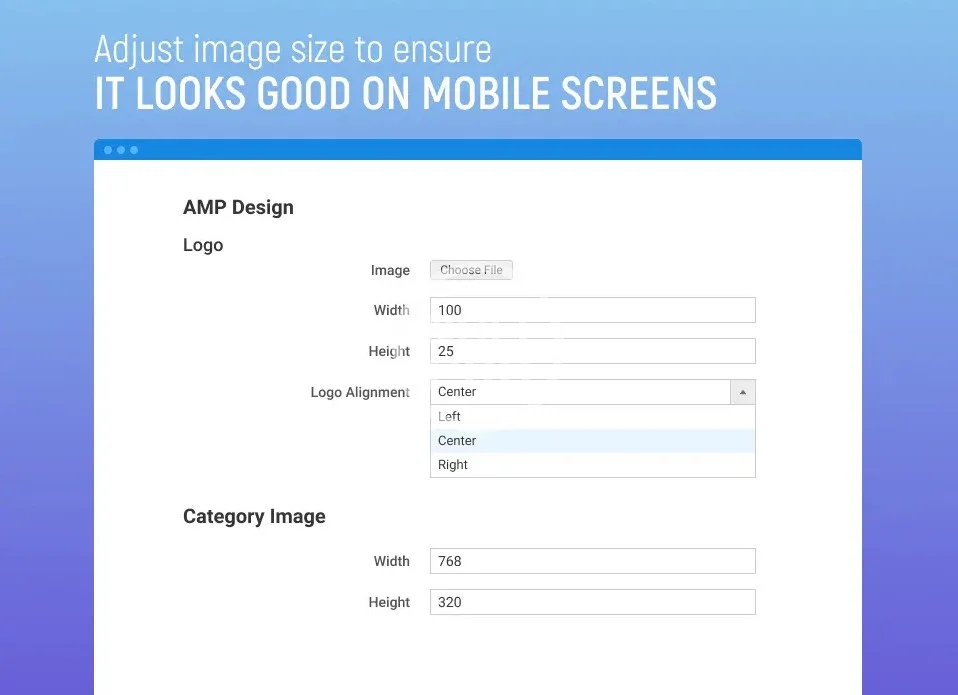The width and height of the screenshot is (958, 695).
Task: Click the Logo Height field showing 25
Action: (x=592, y=351)
